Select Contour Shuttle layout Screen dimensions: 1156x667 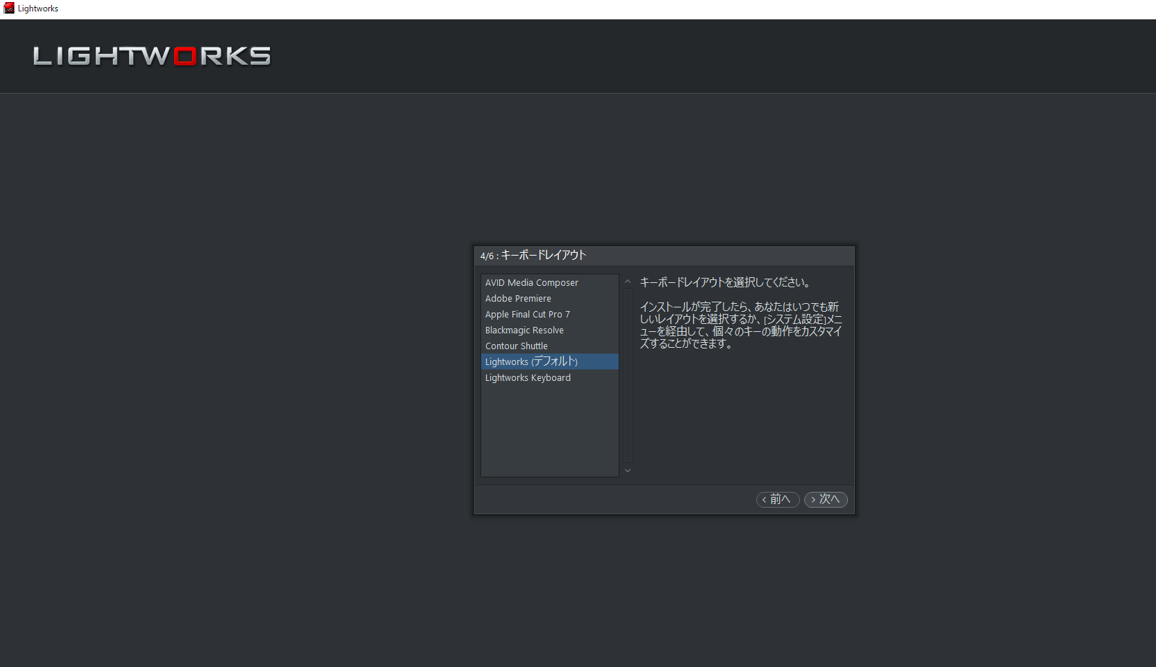click(549, 346)
